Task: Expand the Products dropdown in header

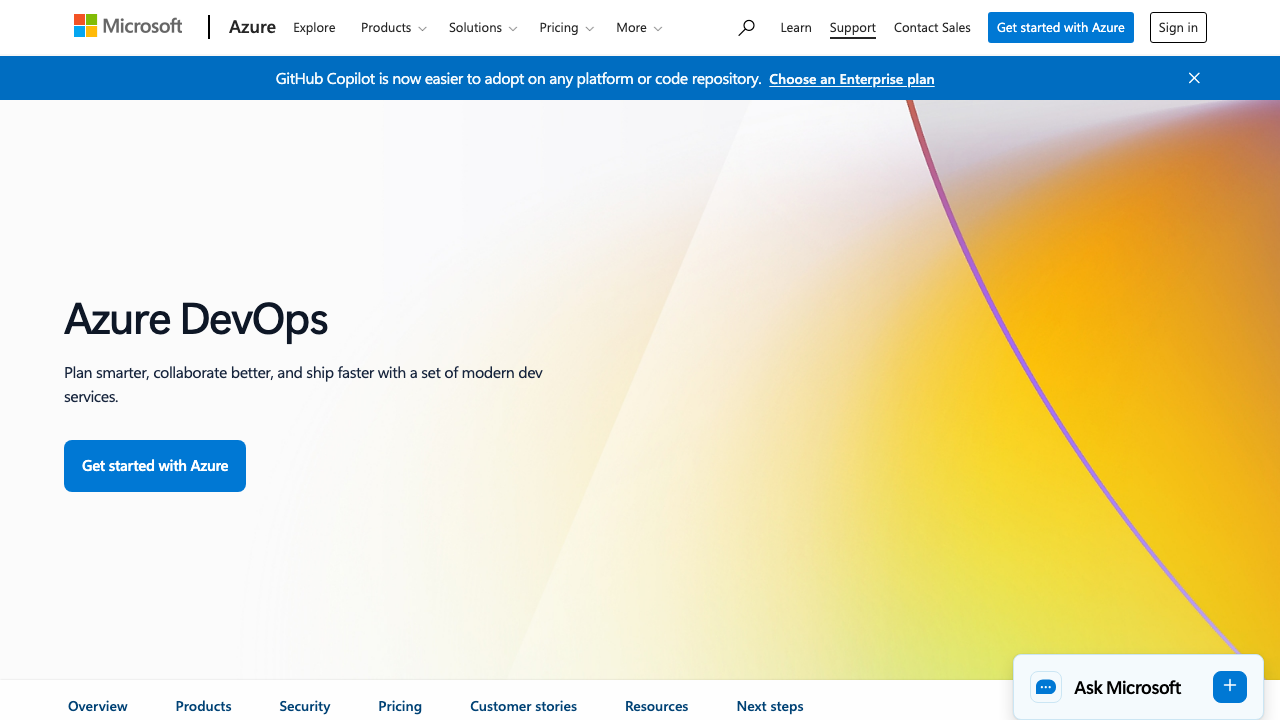Action: pyautogui.click(x=394, y=28)
